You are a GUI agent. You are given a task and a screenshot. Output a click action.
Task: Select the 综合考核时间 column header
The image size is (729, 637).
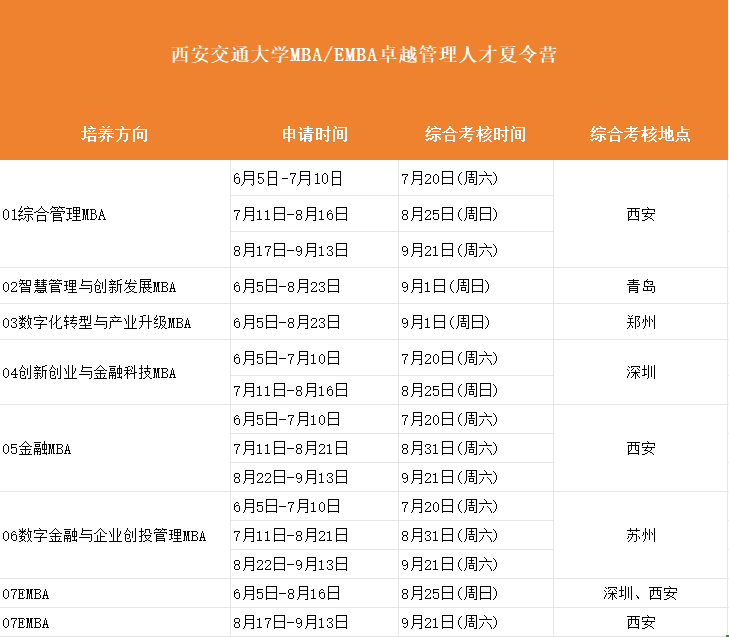[x=475, y=134]
